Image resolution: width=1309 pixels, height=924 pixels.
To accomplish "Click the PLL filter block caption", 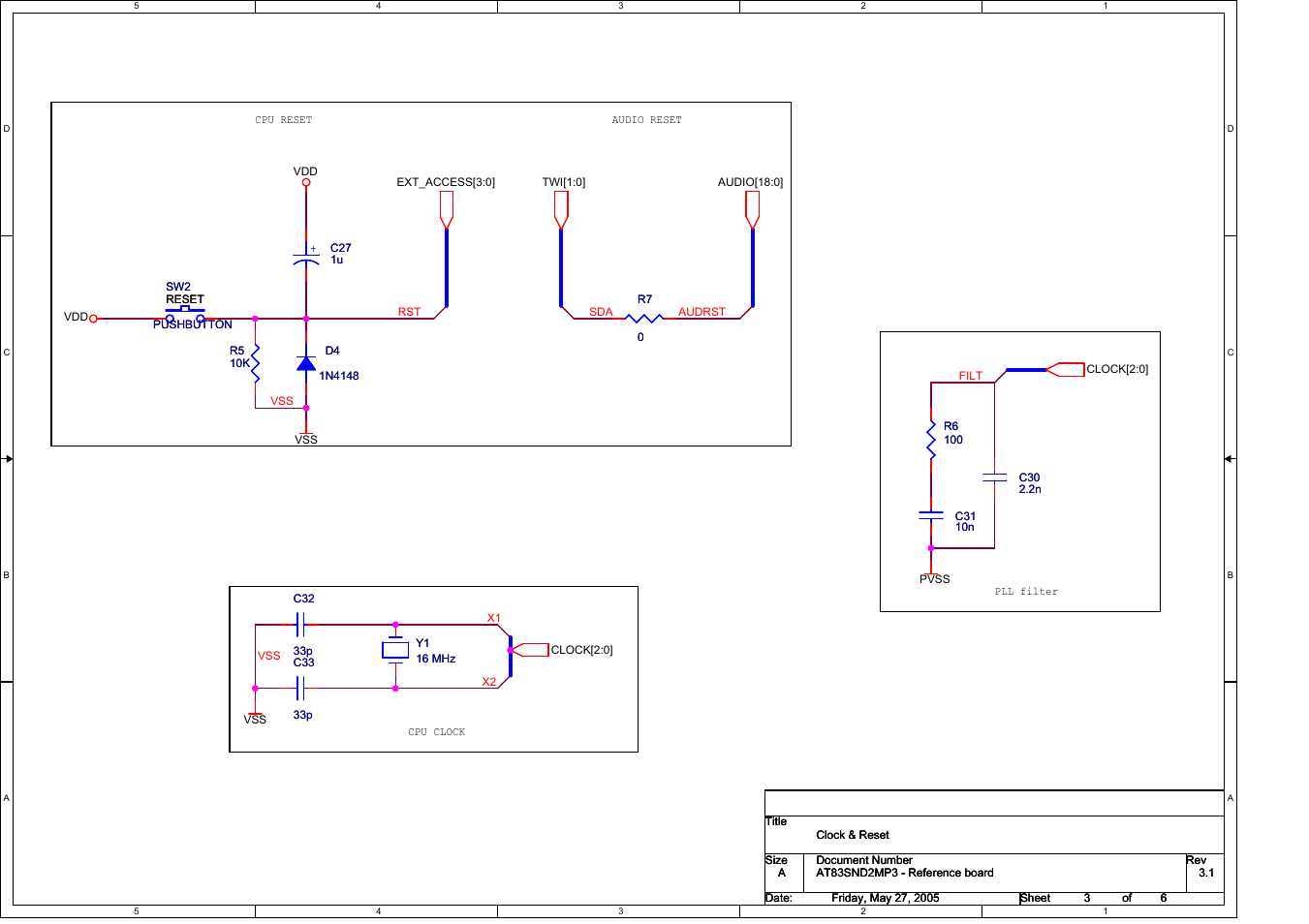I will point(1026,592).
